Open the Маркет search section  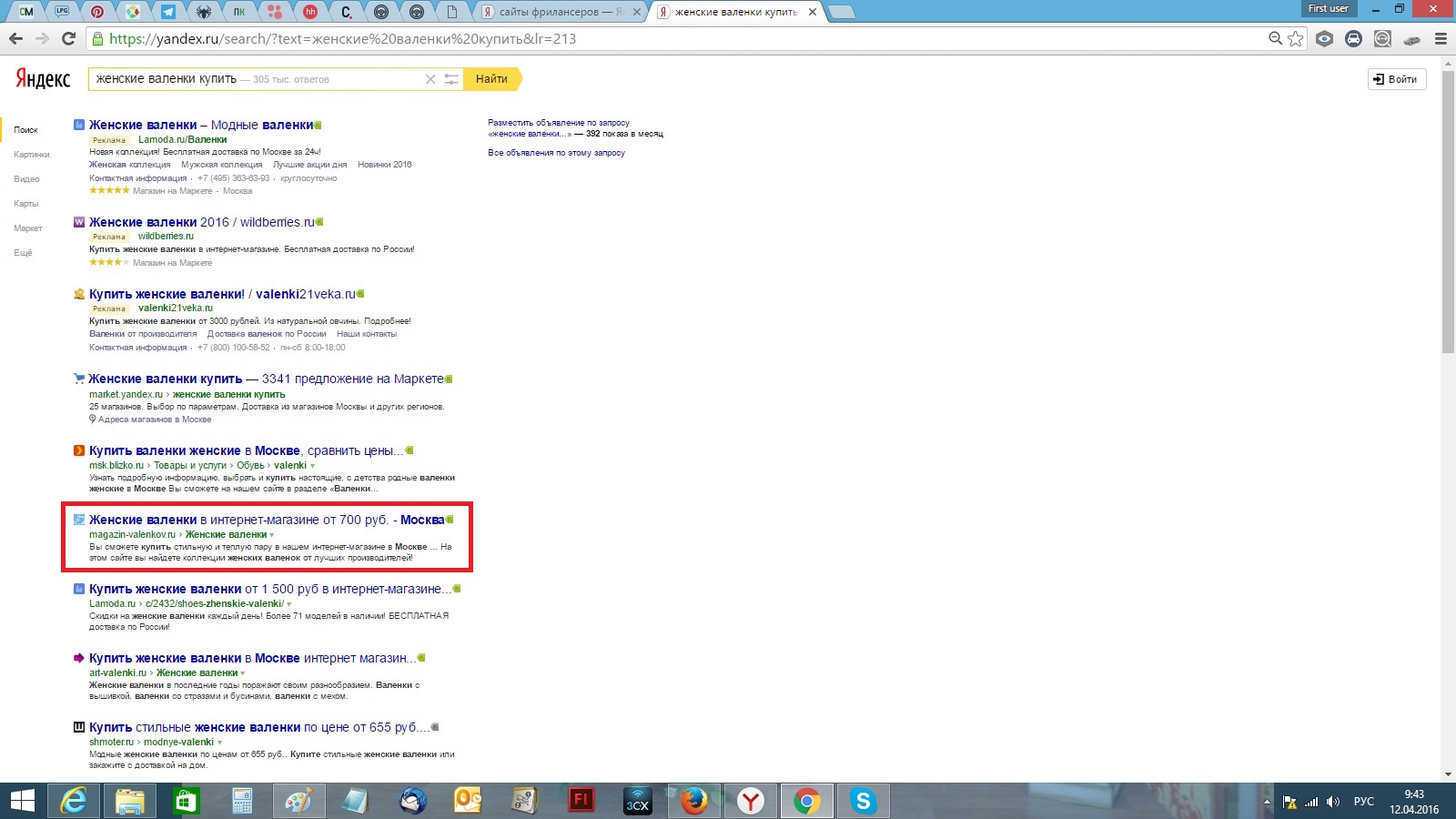click(28, 228)
